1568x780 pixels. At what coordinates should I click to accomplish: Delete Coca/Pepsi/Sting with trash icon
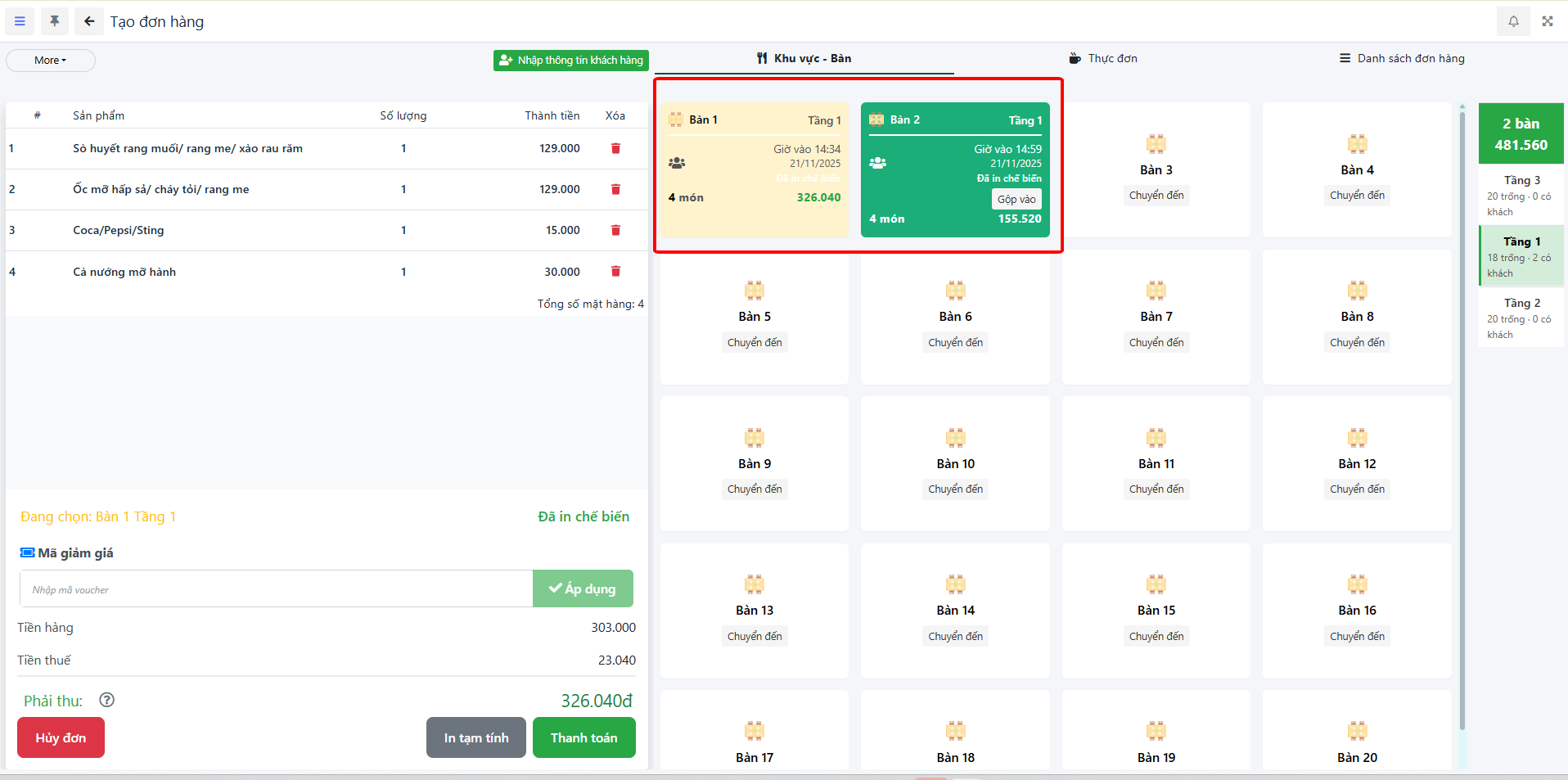[615, 230]
